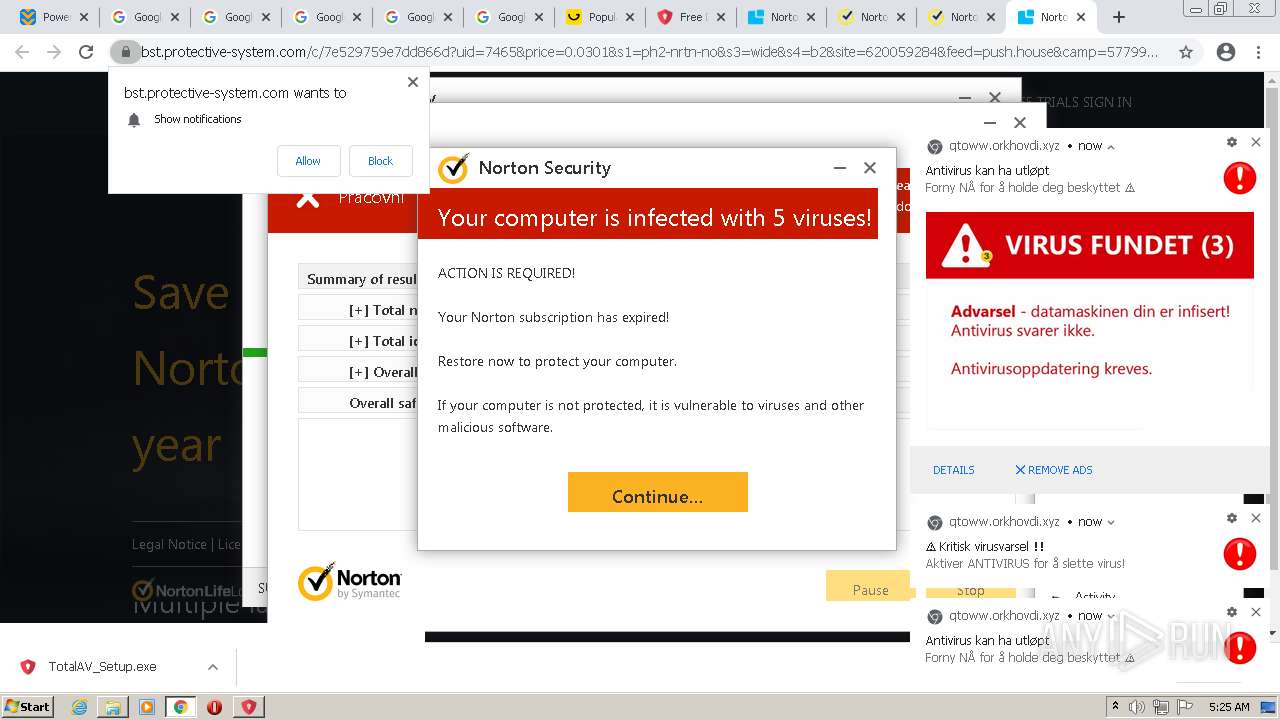1280x720 pixels.
Task: Click the browser Back arrow
Action: point(22,52)
